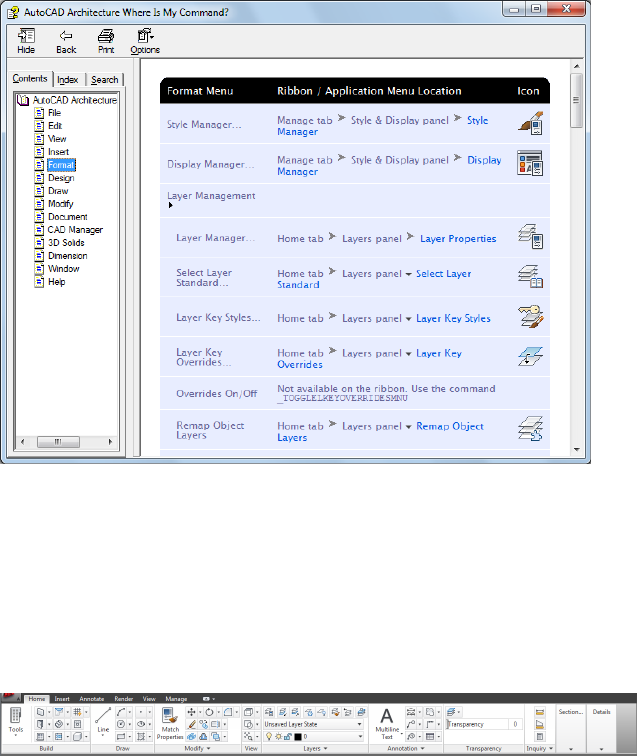Click the help pane scroll-up arrow

(x=577, y=66)
